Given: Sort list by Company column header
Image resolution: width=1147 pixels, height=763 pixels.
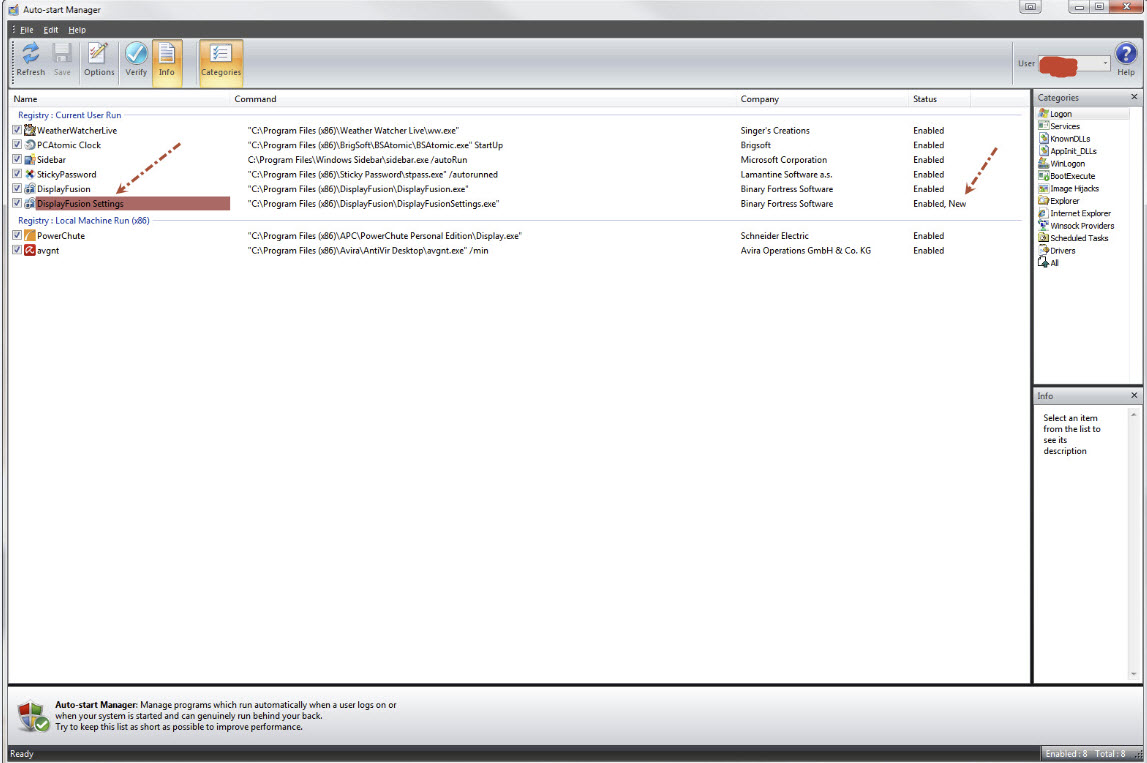Looking at the screenshot, I should click(x=759, y=99).
